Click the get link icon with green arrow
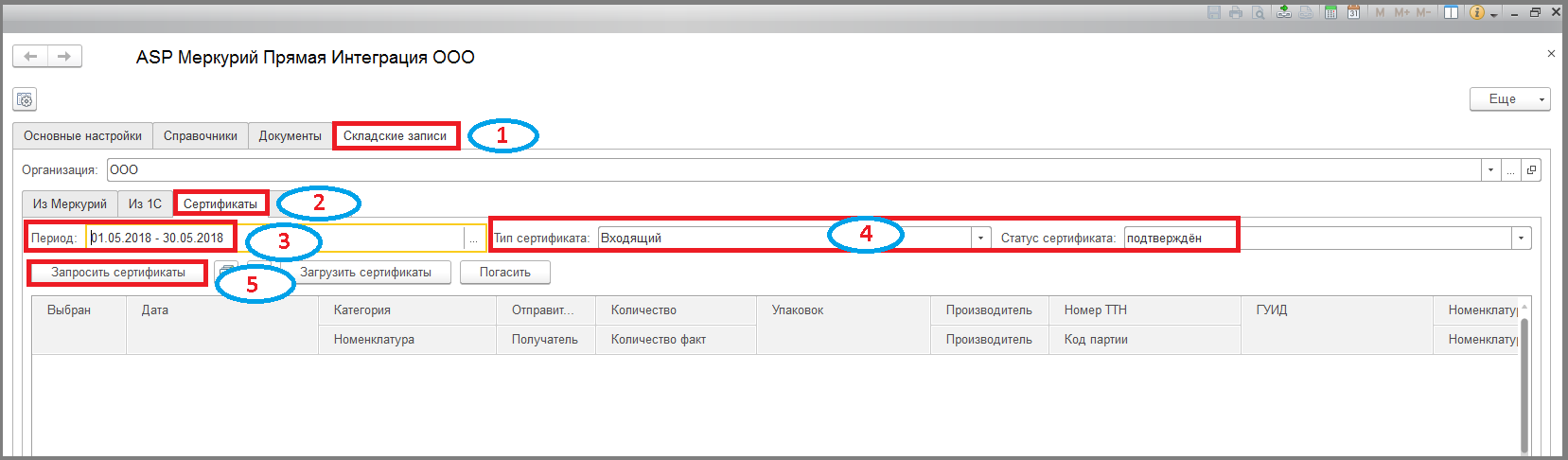This screenshot has width=1568, height=460. coord(1284,12)
